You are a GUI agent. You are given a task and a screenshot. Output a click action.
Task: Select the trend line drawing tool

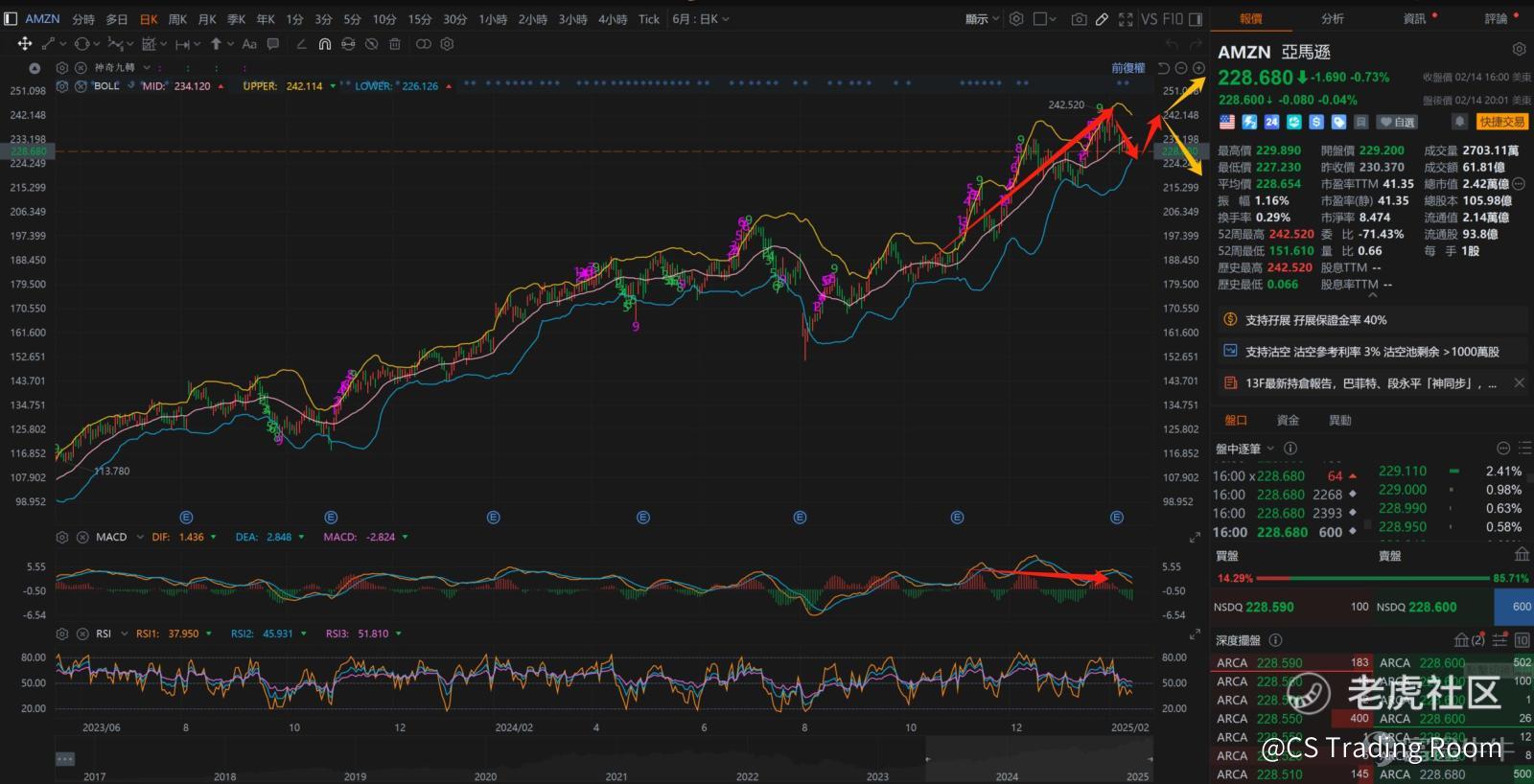click(47, 44)
